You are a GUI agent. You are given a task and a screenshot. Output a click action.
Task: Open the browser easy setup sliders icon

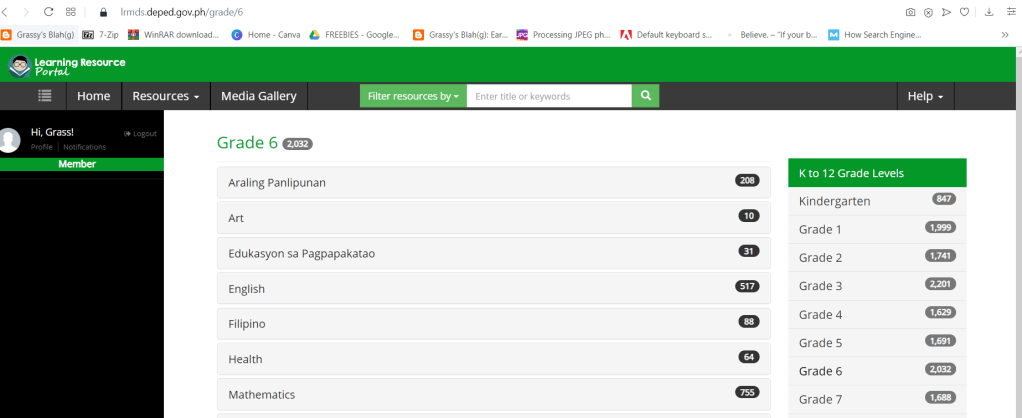coord(1010,12)
